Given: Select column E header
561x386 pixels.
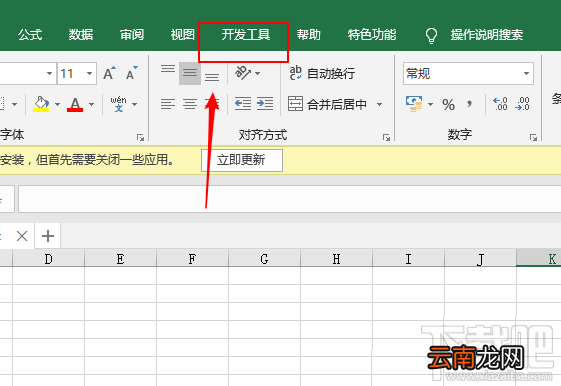Looking at the screenshot, I should pyautogui.click(x=121, y=258).
